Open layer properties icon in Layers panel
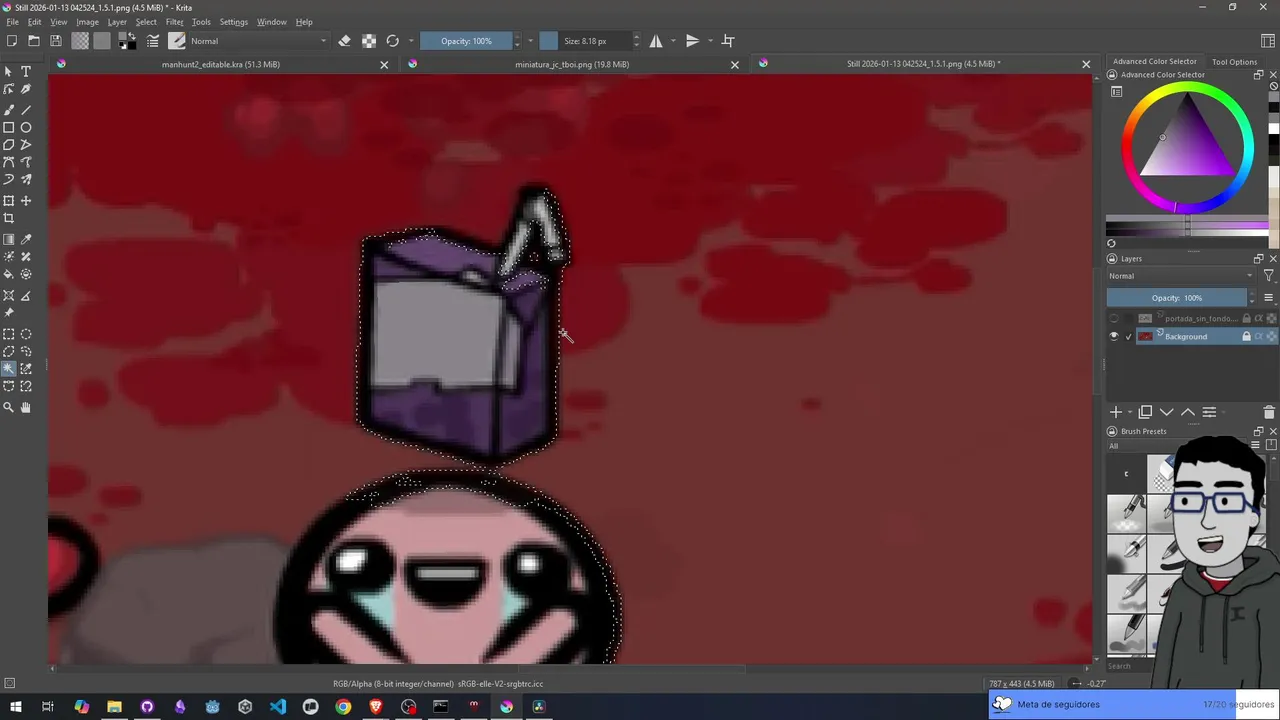This screenshot has height=720, width=1280. pyautogui.click(x=1209, y=412)
